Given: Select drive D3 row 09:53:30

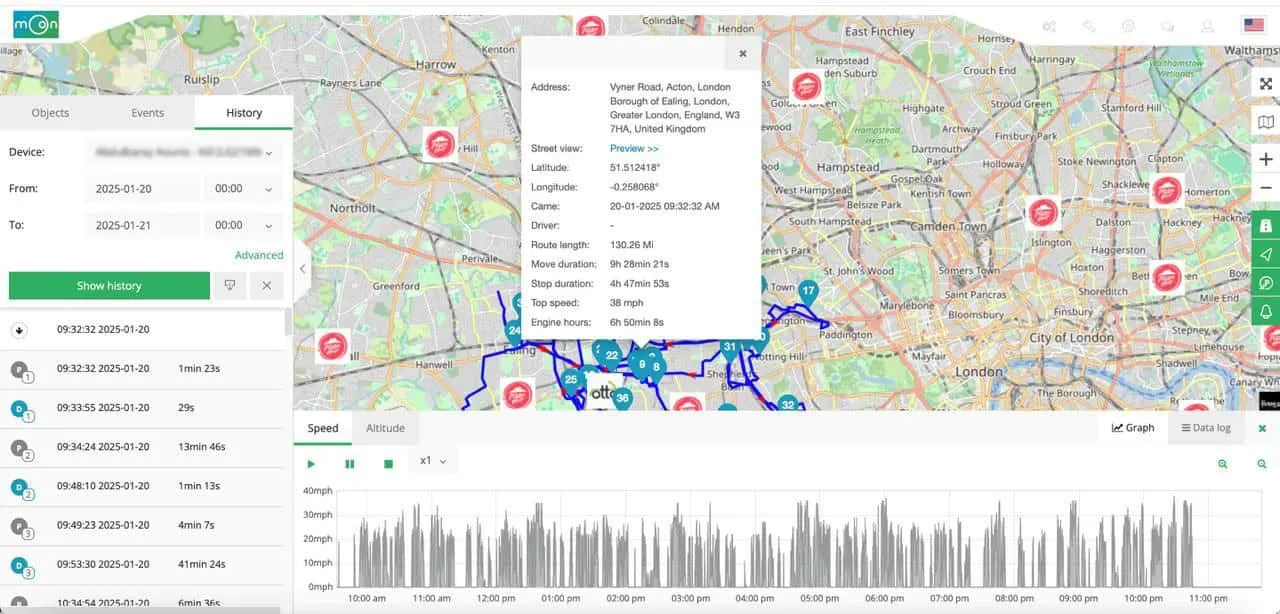Looking at the screenshot, I should click(143, 564).
